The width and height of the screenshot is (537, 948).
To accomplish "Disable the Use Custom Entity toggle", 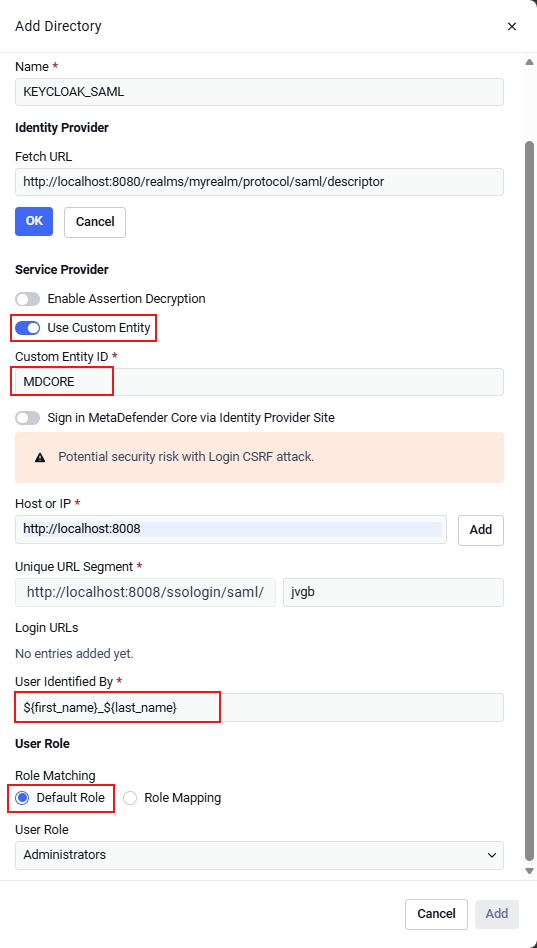I will point(28,328).
